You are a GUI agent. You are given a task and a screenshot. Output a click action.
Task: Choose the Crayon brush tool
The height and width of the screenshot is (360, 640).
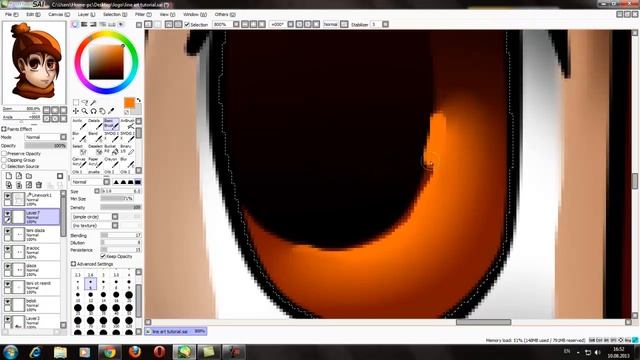pyautogui.click(x=111, y=162)
